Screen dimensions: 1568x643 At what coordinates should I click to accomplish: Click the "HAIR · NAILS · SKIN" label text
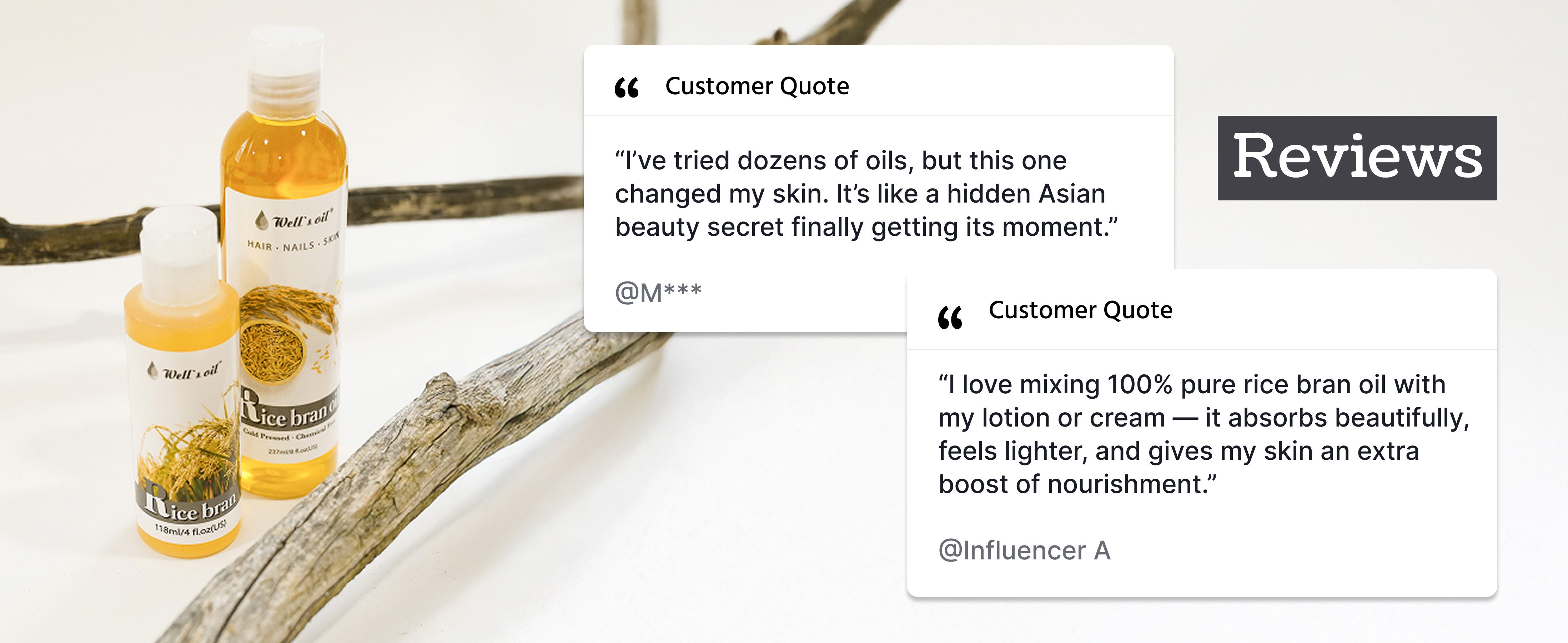click(293, 244)
